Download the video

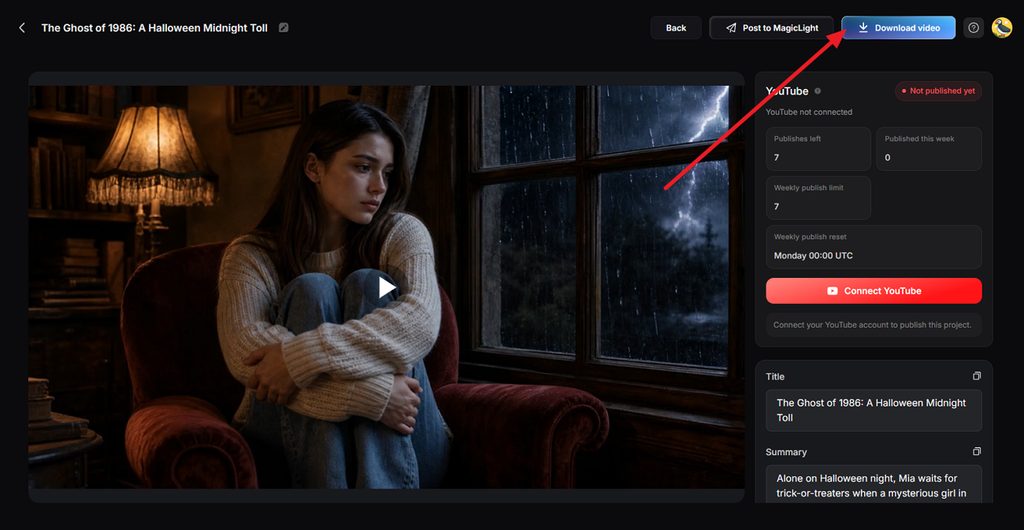899,28
